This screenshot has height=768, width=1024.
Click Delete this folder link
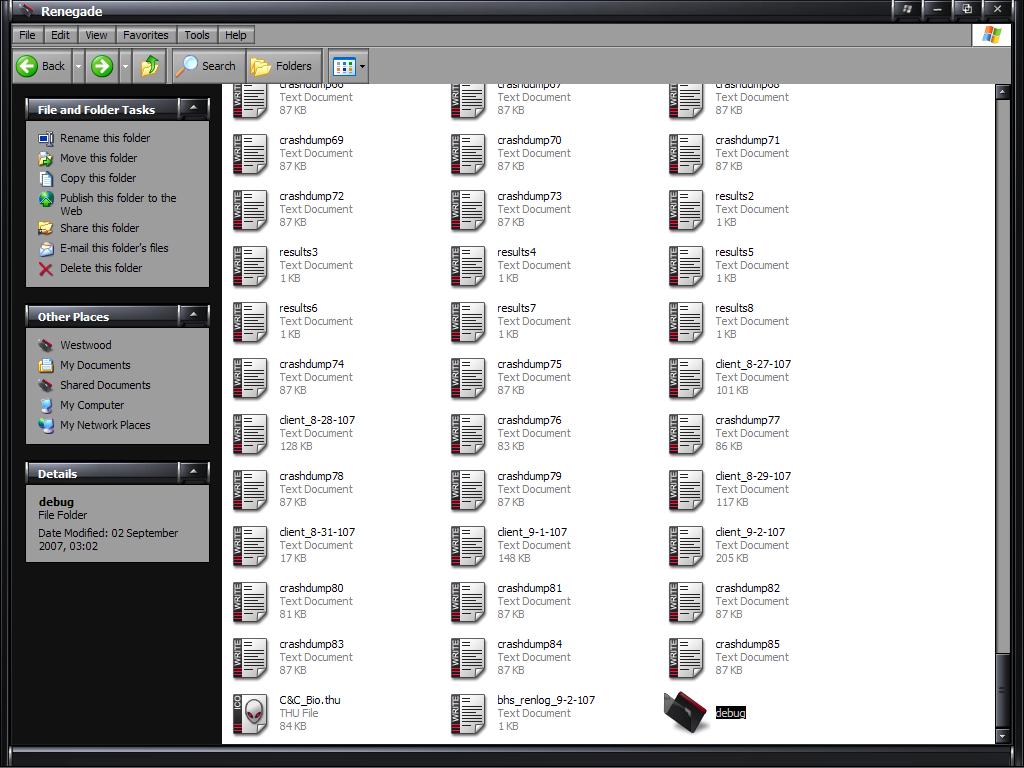click(x=100, y=268)
